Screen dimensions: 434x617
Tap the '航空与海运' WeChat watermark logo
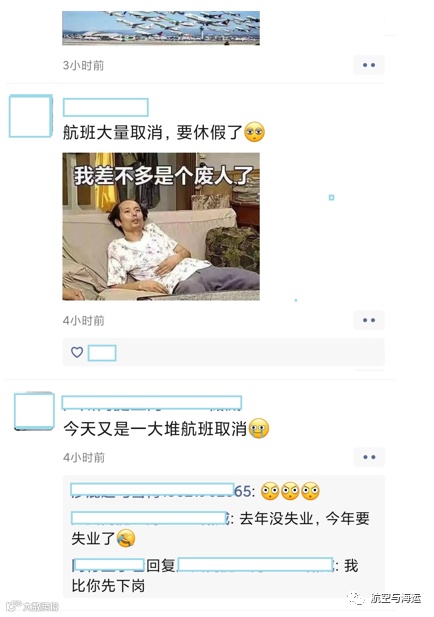click(x=385, y=599)
